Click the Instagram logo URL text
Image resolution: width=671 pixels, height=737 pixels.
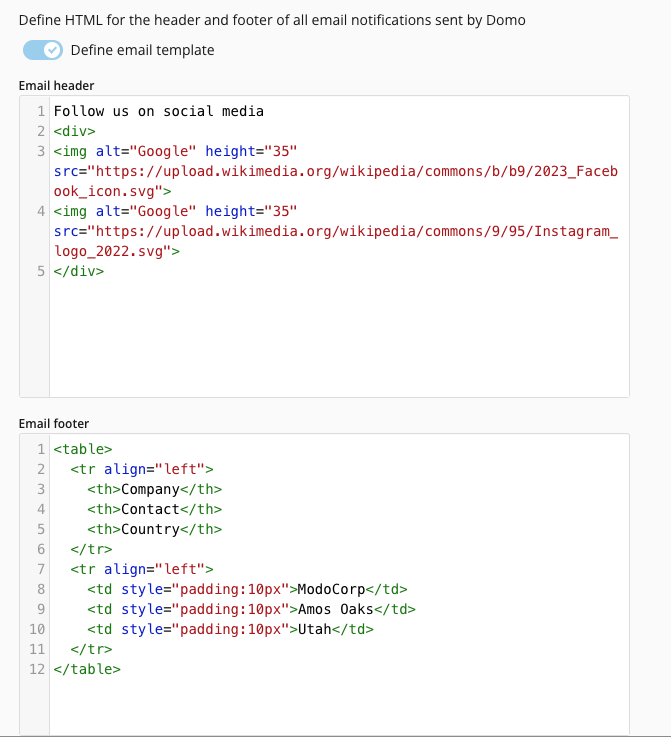(336, 241)
